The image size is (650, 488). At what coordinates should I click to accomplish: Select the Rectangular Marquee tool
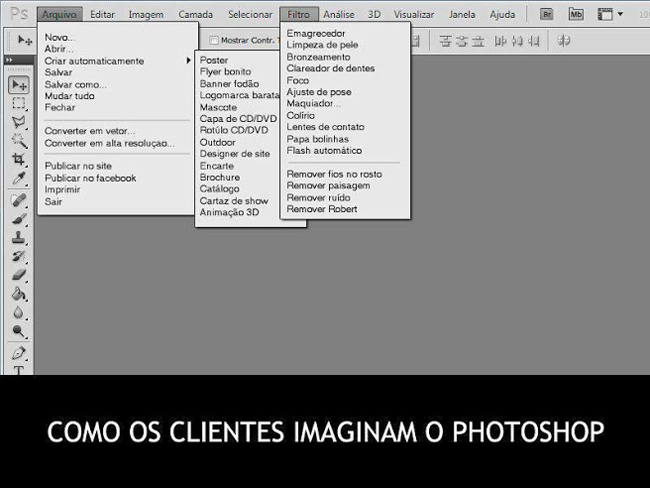click(19, 103)
